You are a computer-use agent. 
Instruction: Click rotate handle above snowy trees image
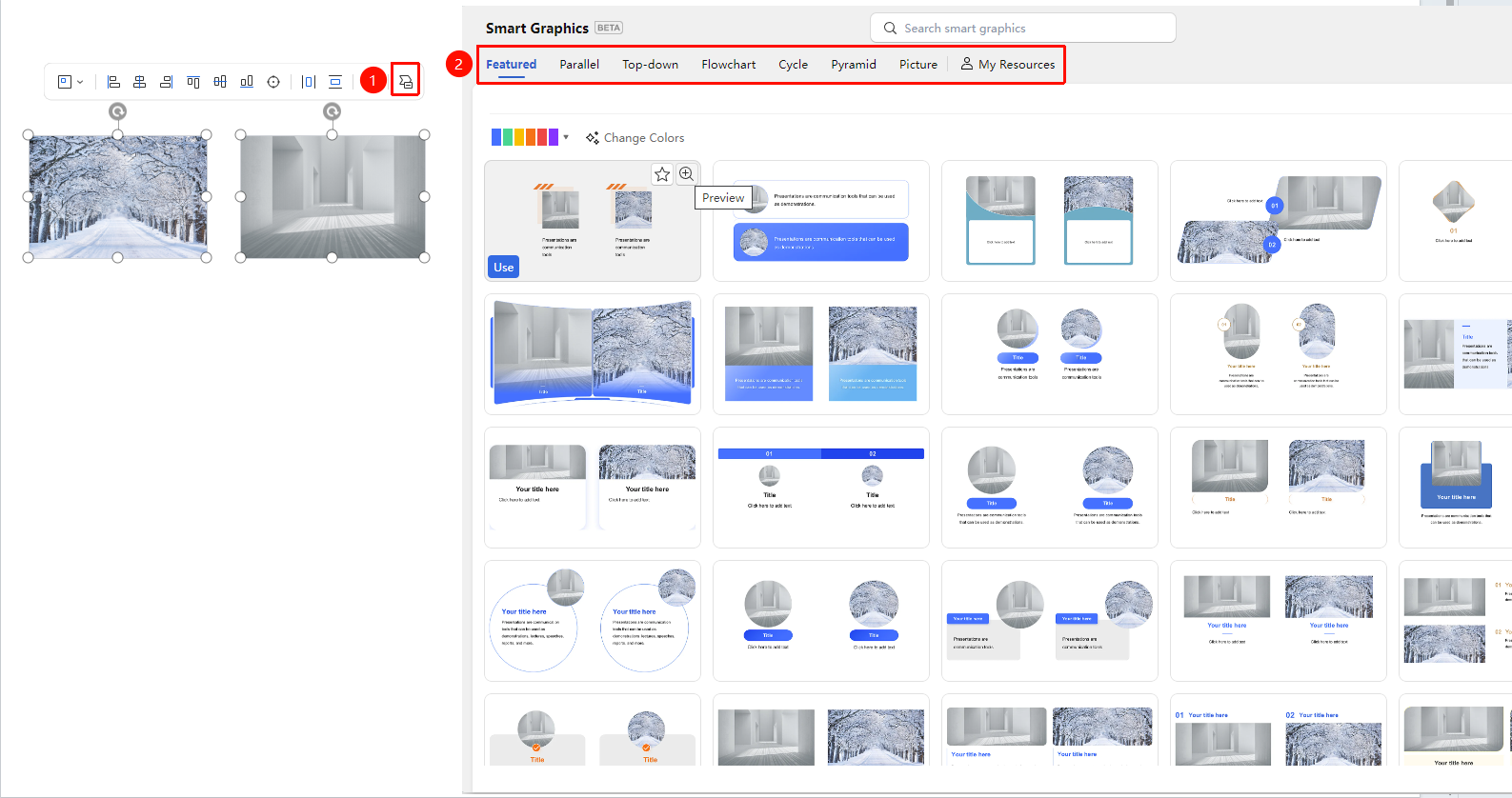(x=117, y=111)
